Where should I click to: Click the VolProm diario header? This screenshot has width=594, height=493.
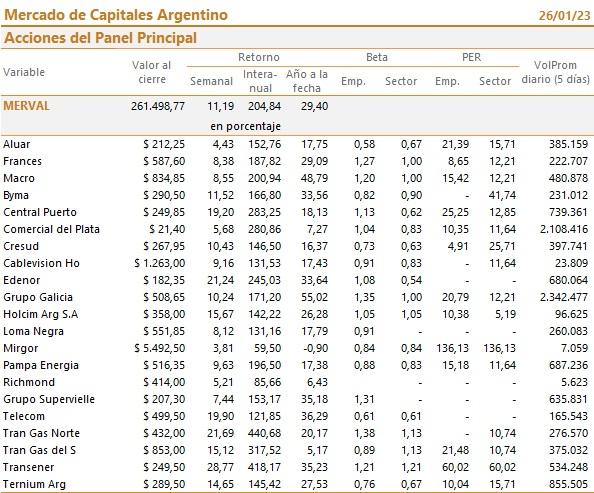coord(555,72)
